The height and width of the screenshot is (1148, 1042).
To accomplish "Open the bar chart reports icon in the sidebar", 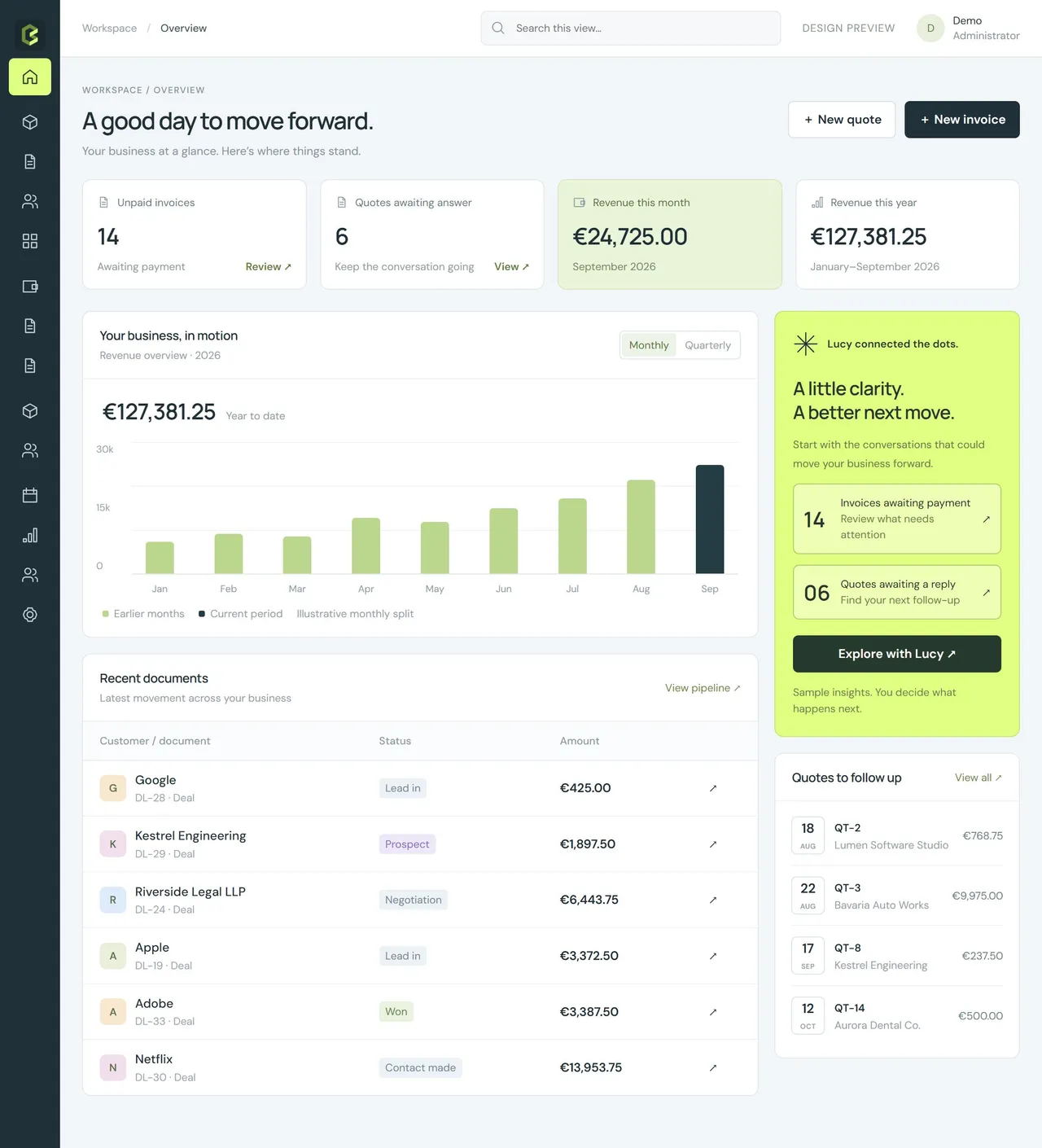I will 30,535.
